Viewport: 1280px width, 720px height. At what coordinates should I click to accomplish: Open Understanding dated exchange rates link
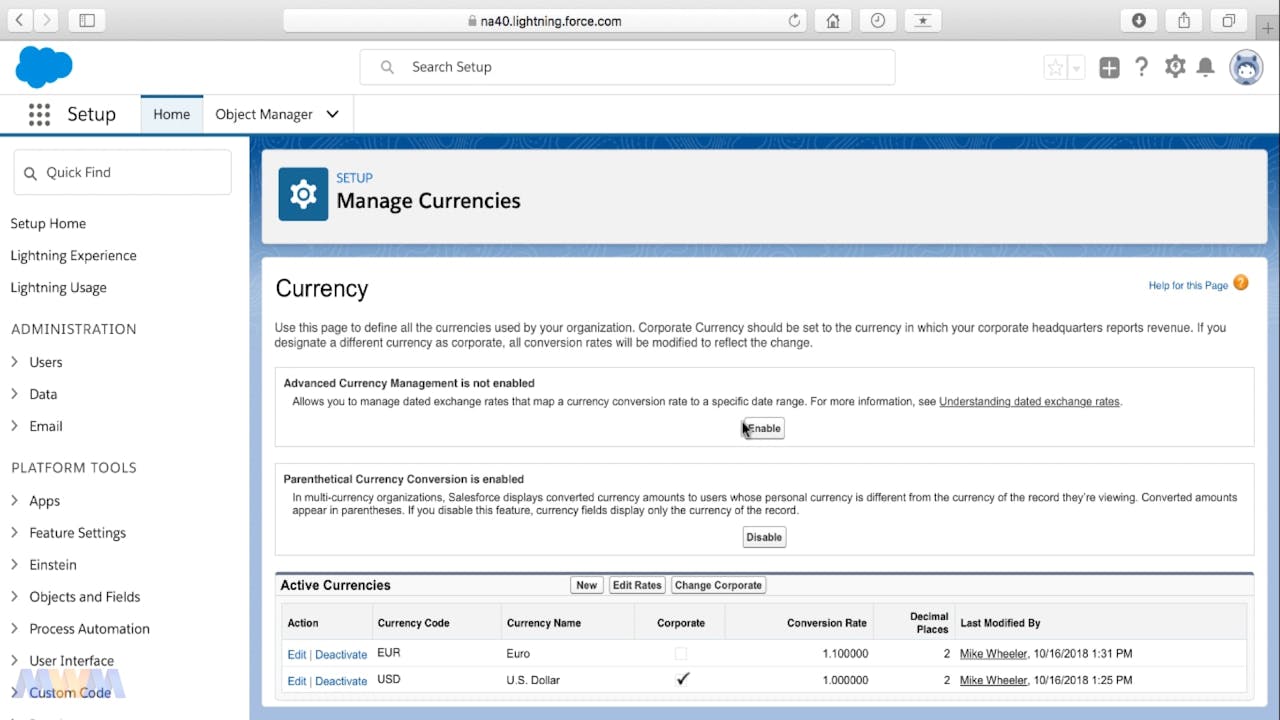[x=1029, y=401]
